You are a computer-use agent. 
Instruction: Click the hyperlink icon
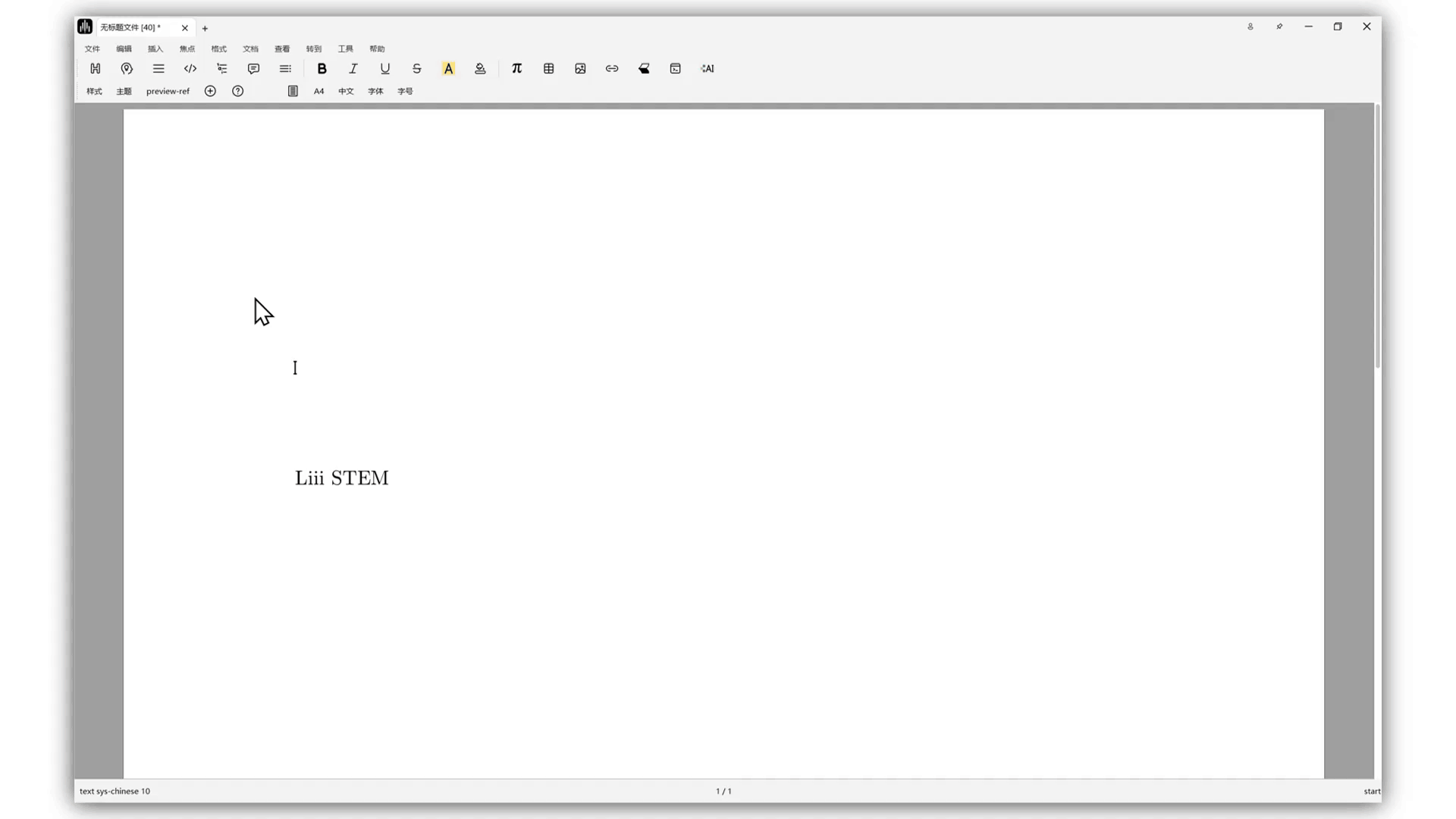612,68
